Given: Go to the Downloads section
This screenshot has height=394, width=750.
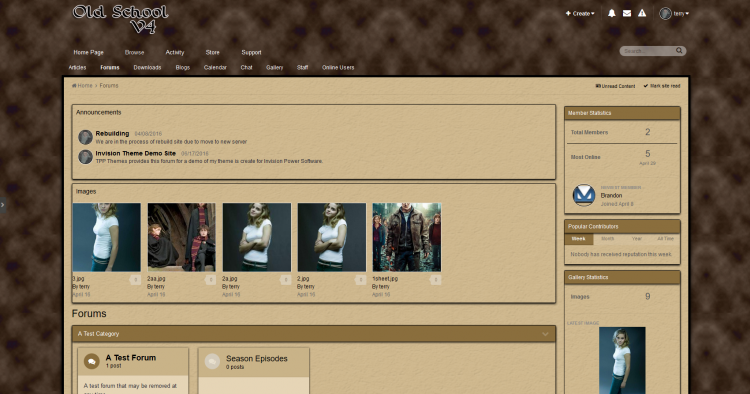Looking at the screenshot, I should [x=147, y=67].
